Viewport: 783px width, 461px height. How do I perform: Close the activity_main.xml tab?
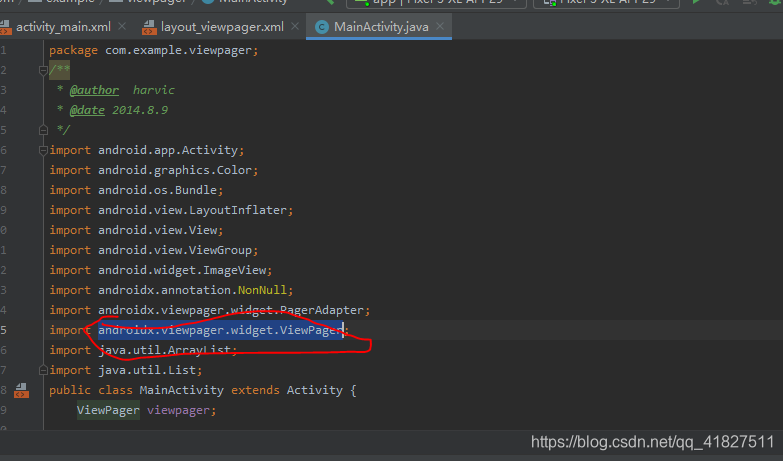coord(122,26)
